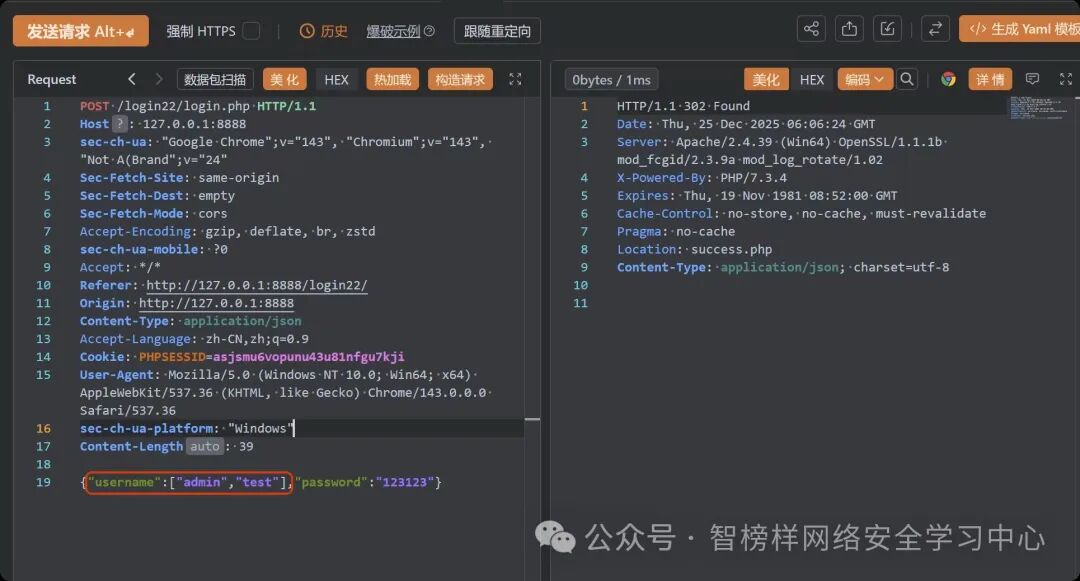This screenshot has height=581, width=1080.
Task: Click the "admin" value in request body
Action: [202, 482]
